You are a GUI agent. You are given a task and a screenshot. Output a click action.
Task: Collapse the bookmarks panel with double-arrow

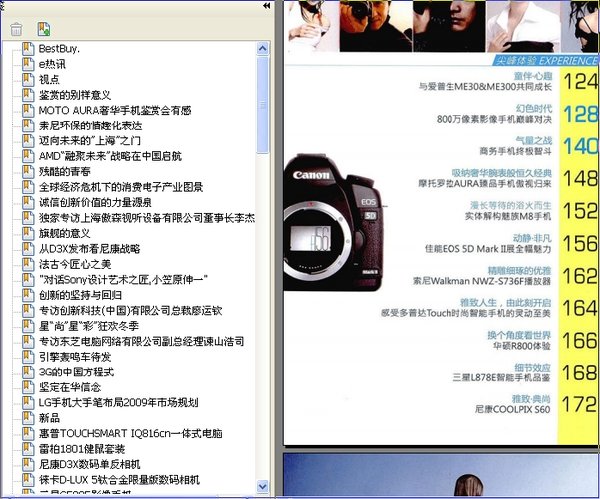[x=267, y=5]
